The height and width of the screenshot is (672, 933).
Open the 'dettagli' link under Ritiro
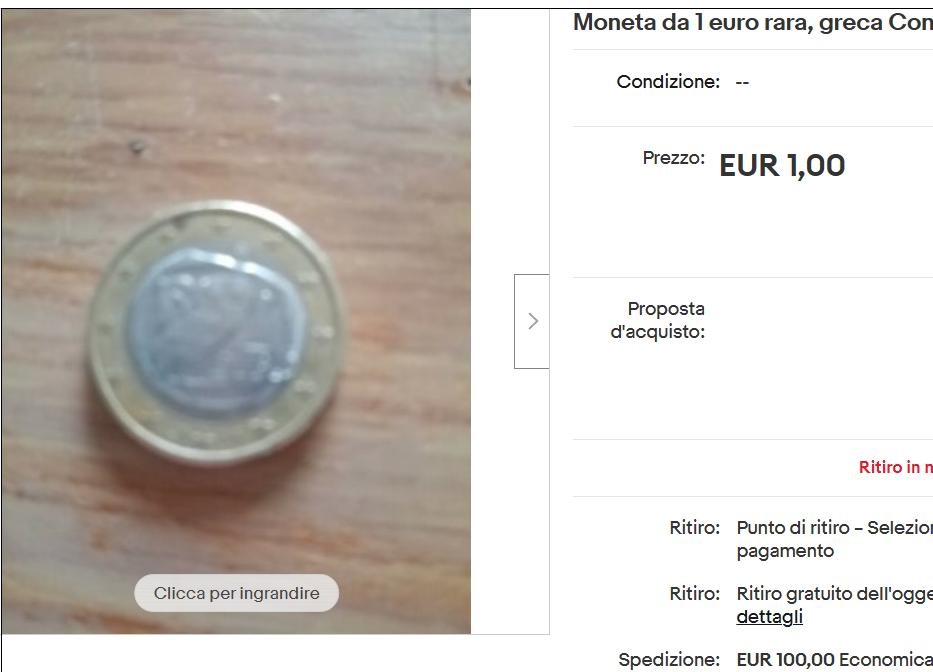tap(769, 617)
